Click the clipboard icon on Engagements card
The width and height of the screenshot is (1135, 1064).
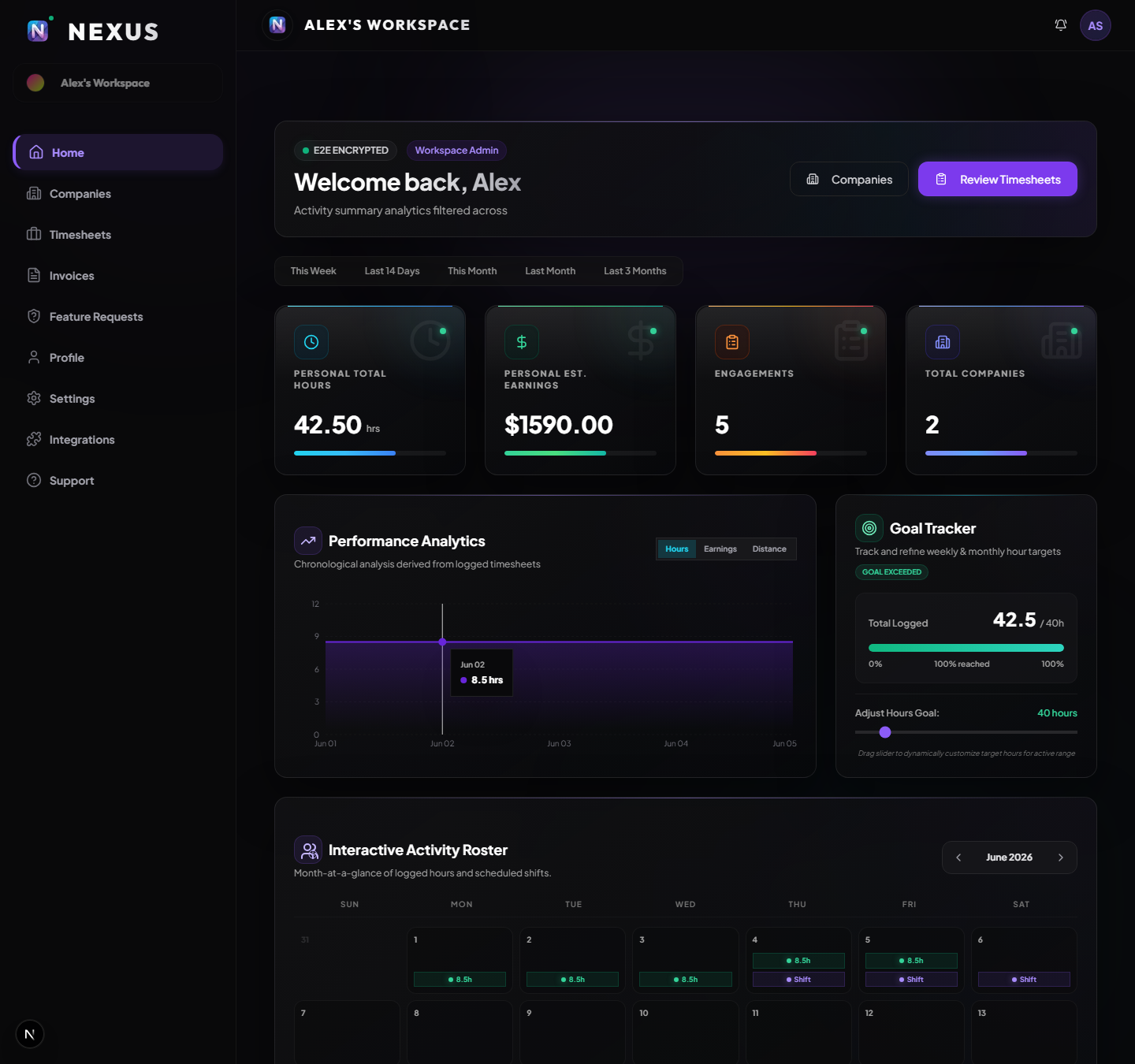coord(732,342)
